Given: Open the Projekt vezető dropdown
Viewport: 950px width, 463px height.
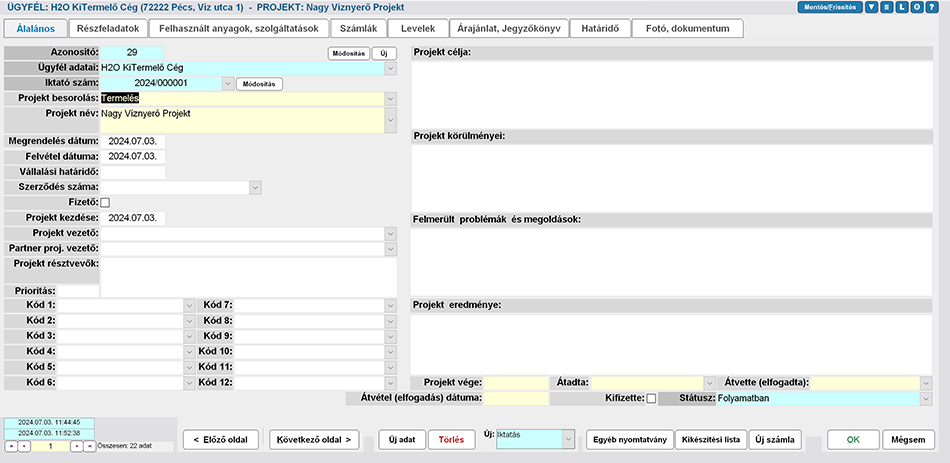Looking at the screenshot, I should pyautogui.click(x=391, y=233).
